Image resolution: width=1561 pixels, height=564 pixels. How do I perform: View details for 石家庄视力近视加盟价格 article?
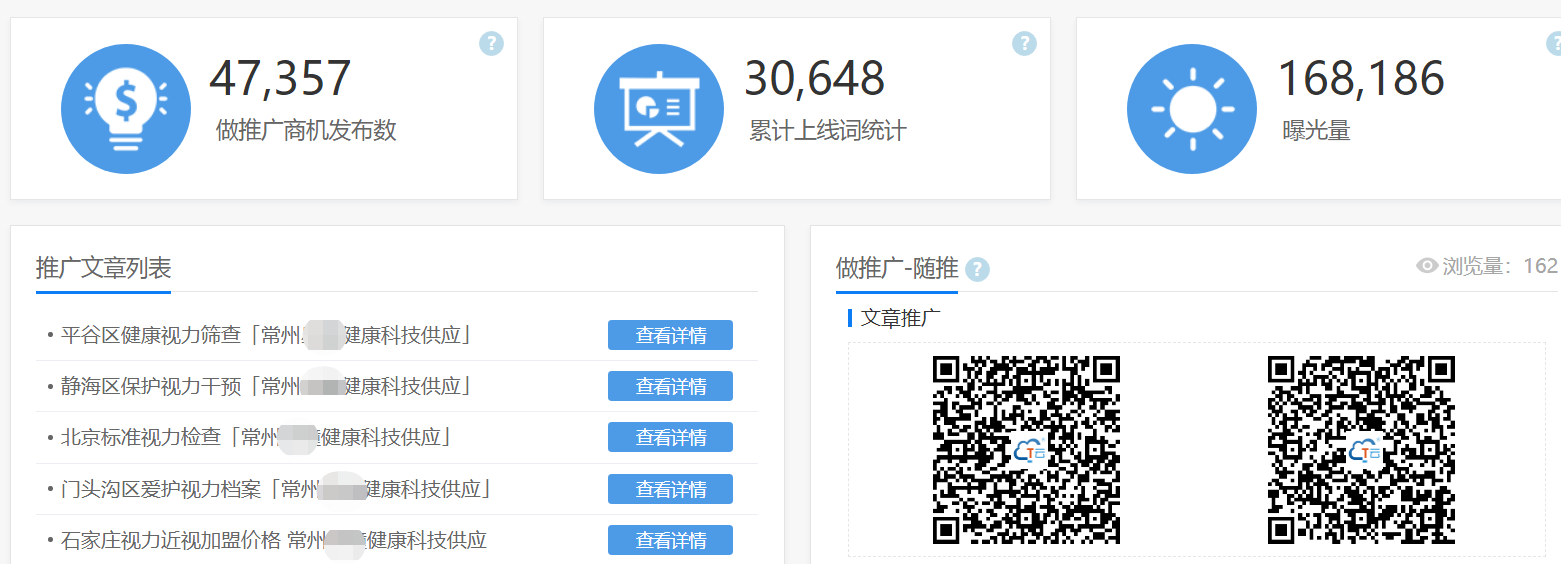point(670,540)
